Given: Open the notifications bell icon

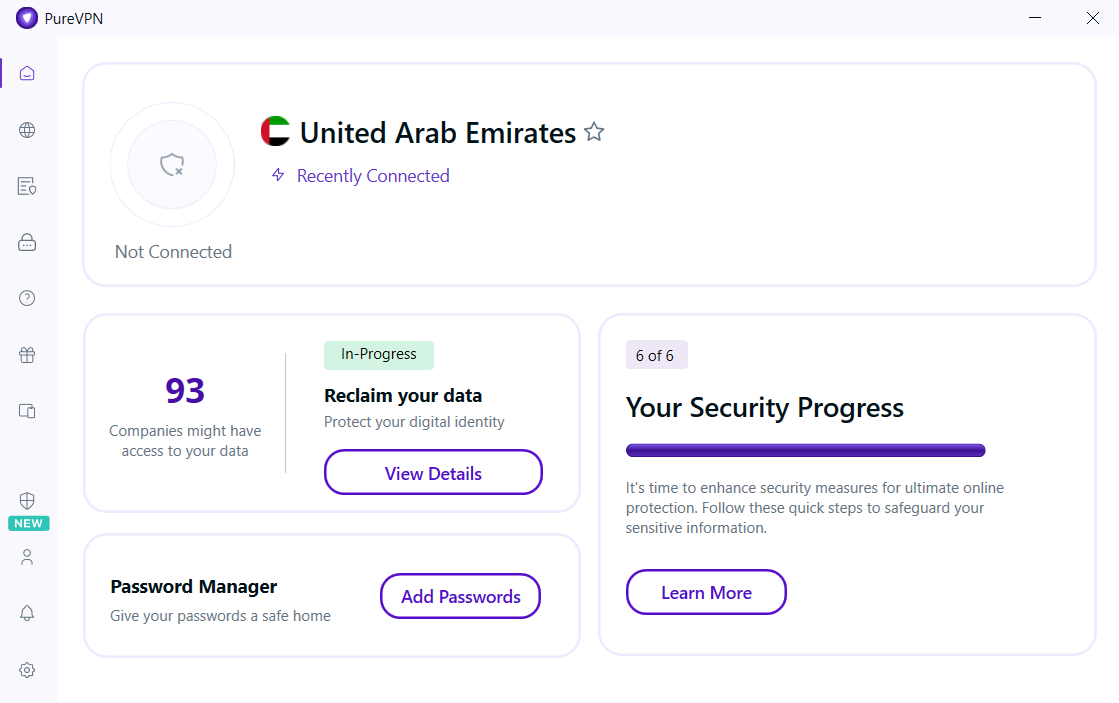Looking at the screenshot, I should click(27, 613).
